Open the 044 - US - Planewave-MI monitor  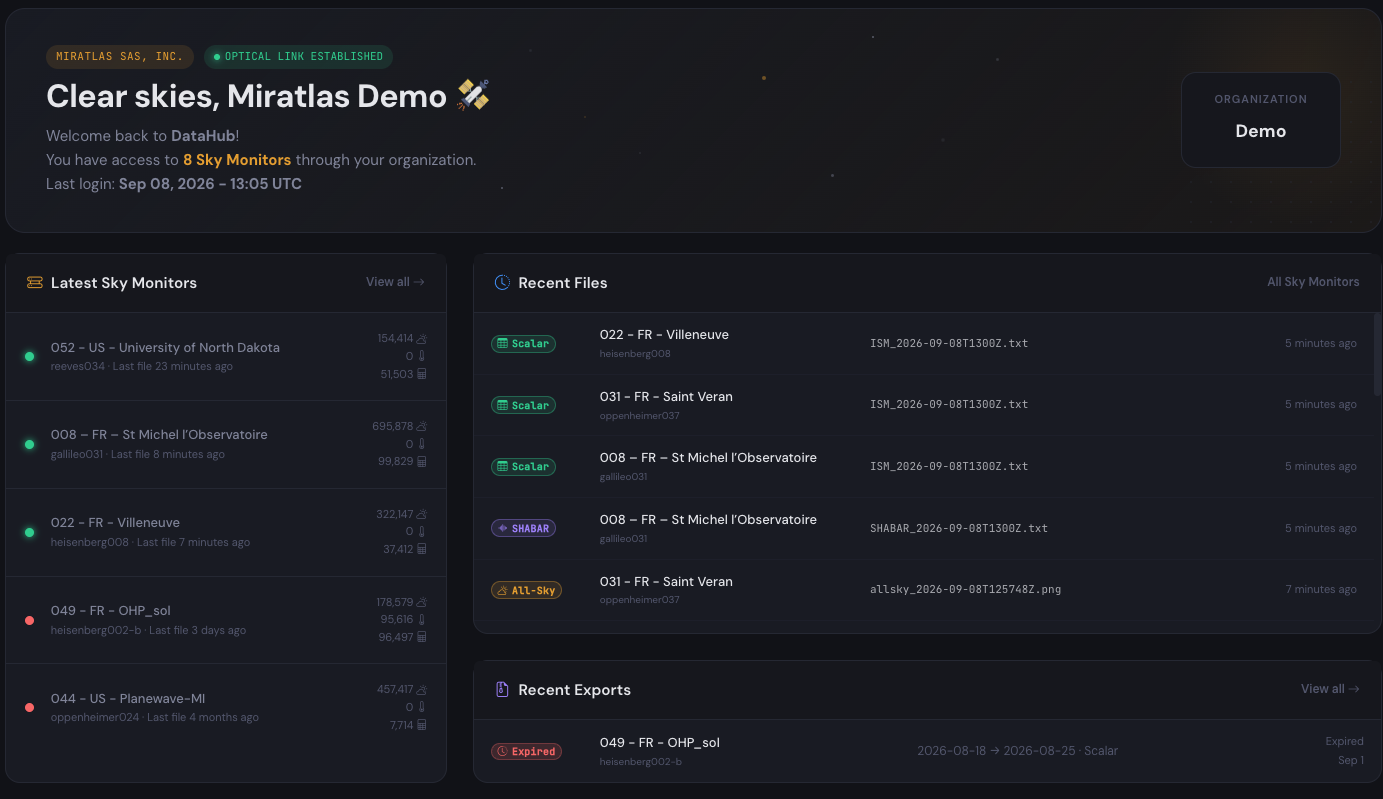point(226,707)
